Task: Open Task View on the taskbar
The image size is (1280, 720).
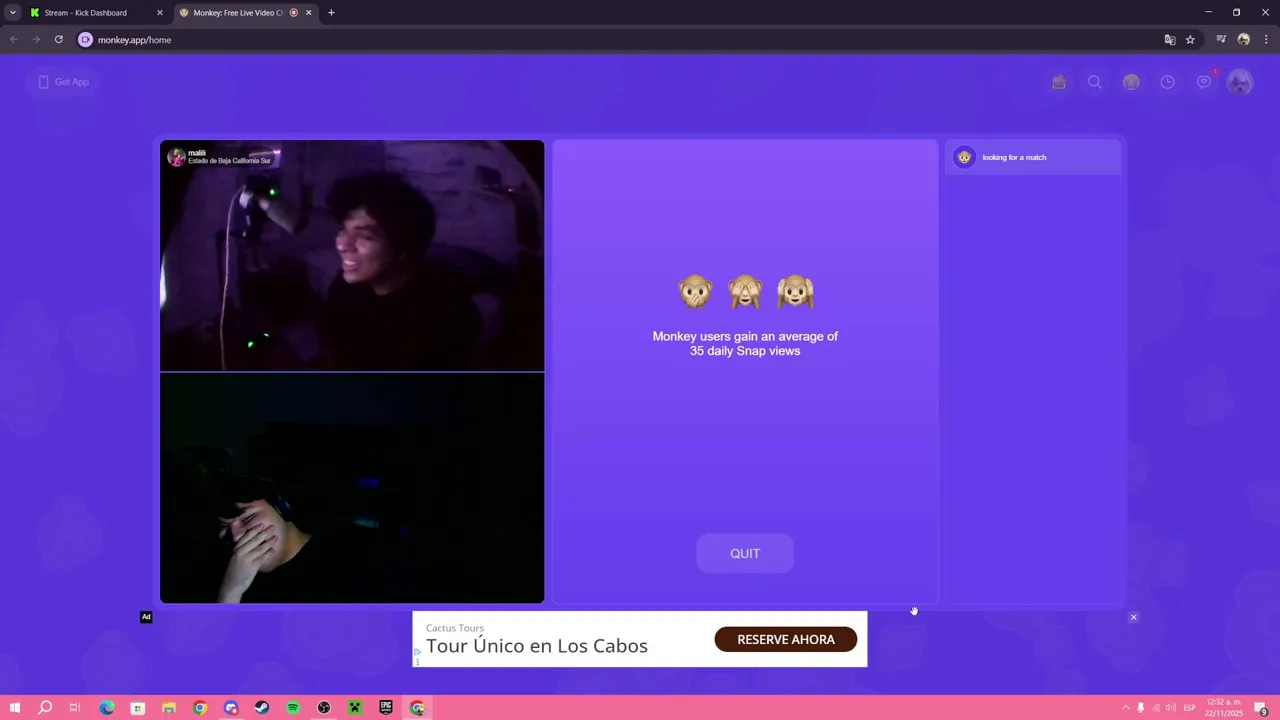Action: coord(75,708)
